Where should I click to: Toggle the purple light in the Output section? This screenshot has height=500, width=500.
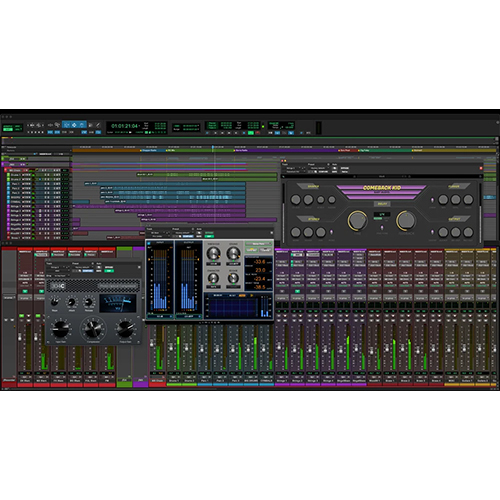pos(432,232)
